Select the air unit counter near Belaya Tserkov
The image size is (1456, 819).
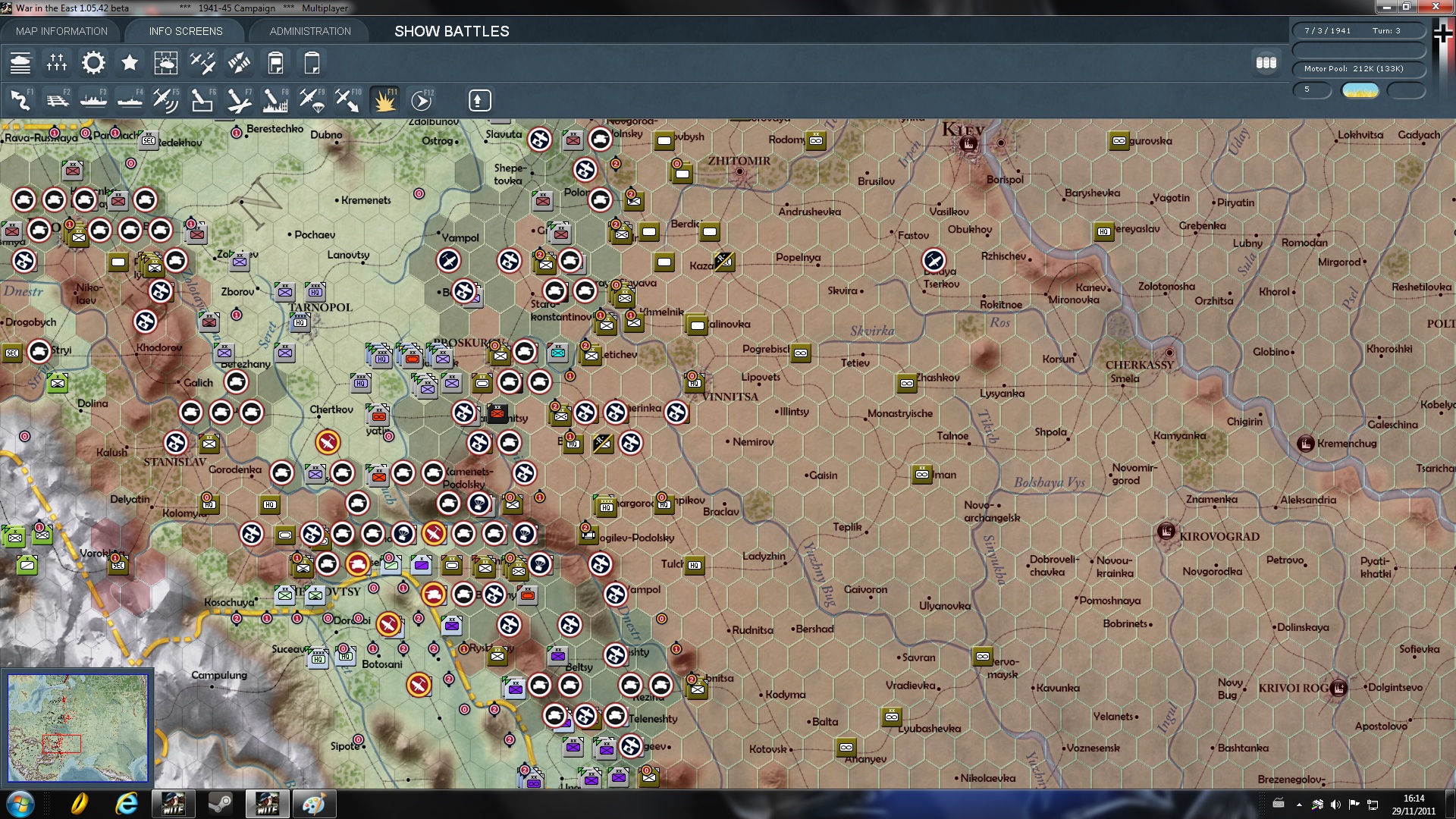point(934,260)
